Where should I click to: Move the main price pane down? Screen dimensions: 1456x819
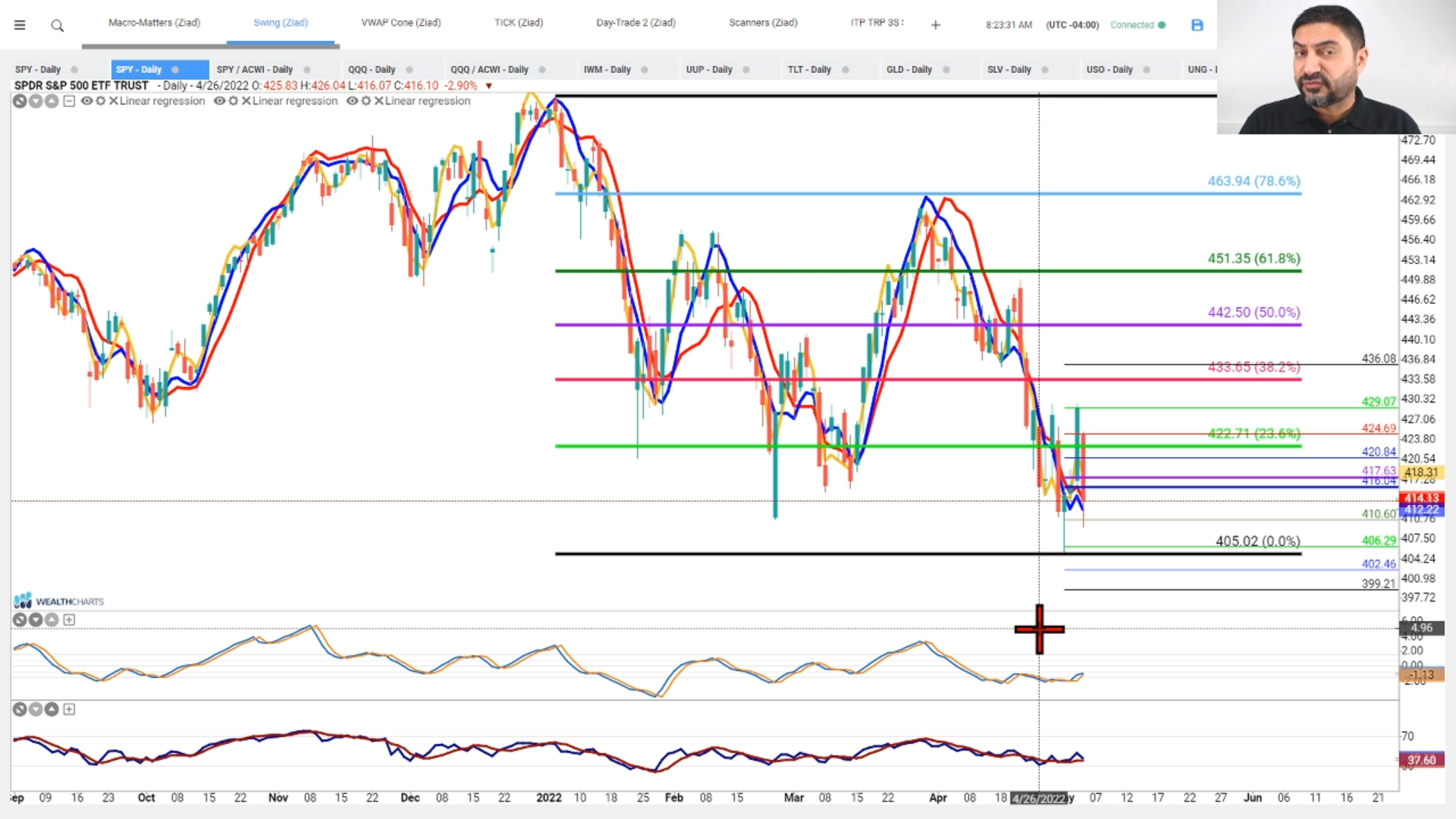pos(36,101)
